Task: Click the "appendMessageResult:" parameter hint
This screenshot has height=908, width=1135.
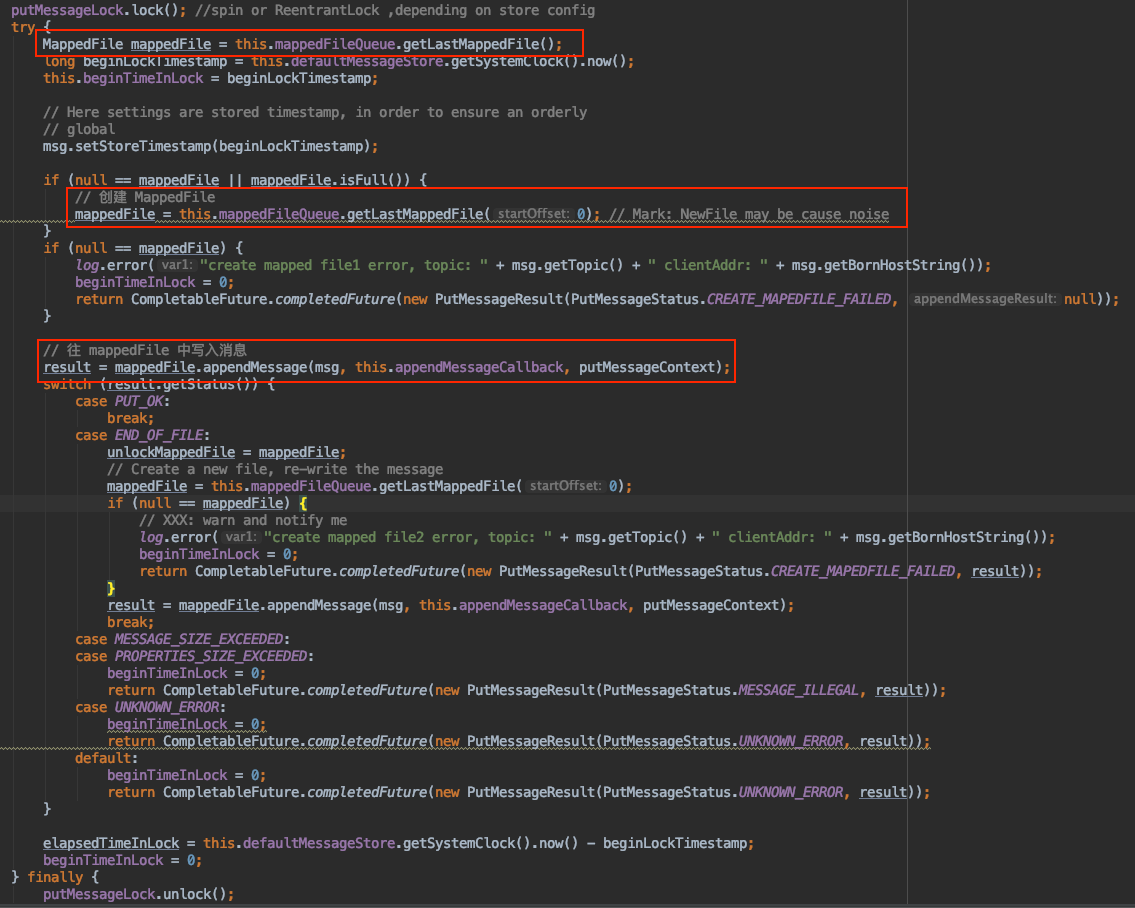Action: pos(984,299)
